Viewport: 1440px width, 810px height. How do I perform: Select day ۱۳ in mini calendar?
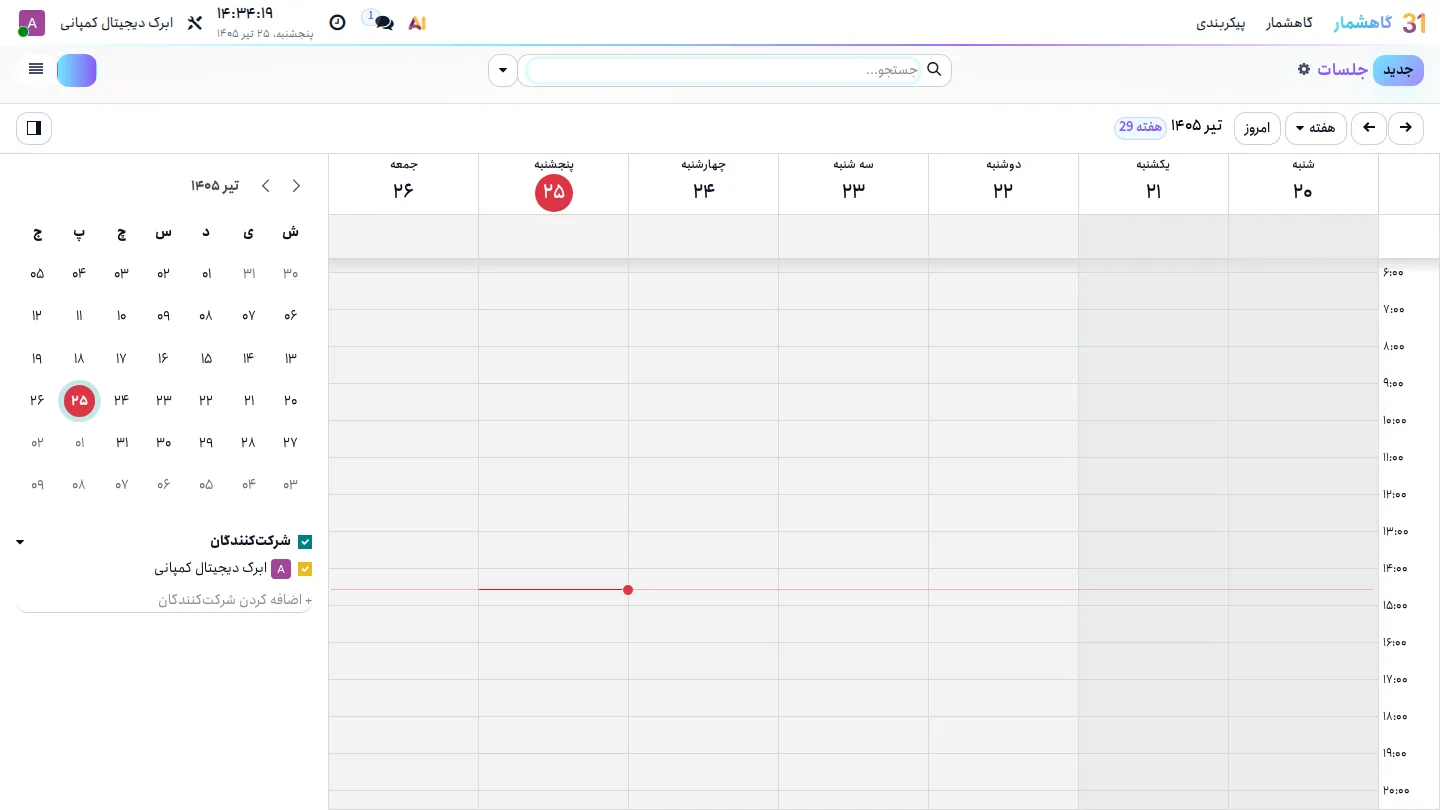point(290,358)
